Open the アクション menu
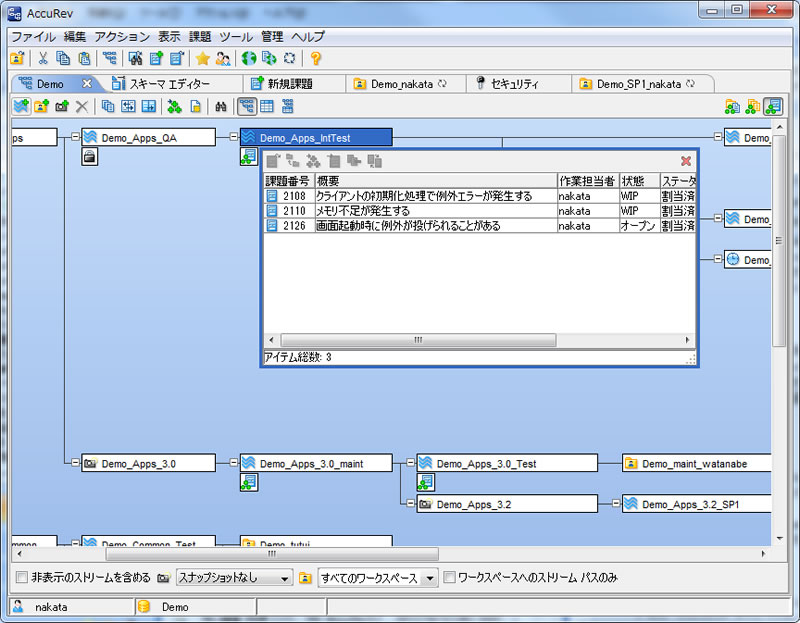This screenshot has height=623, width=800. pos(122,37)
